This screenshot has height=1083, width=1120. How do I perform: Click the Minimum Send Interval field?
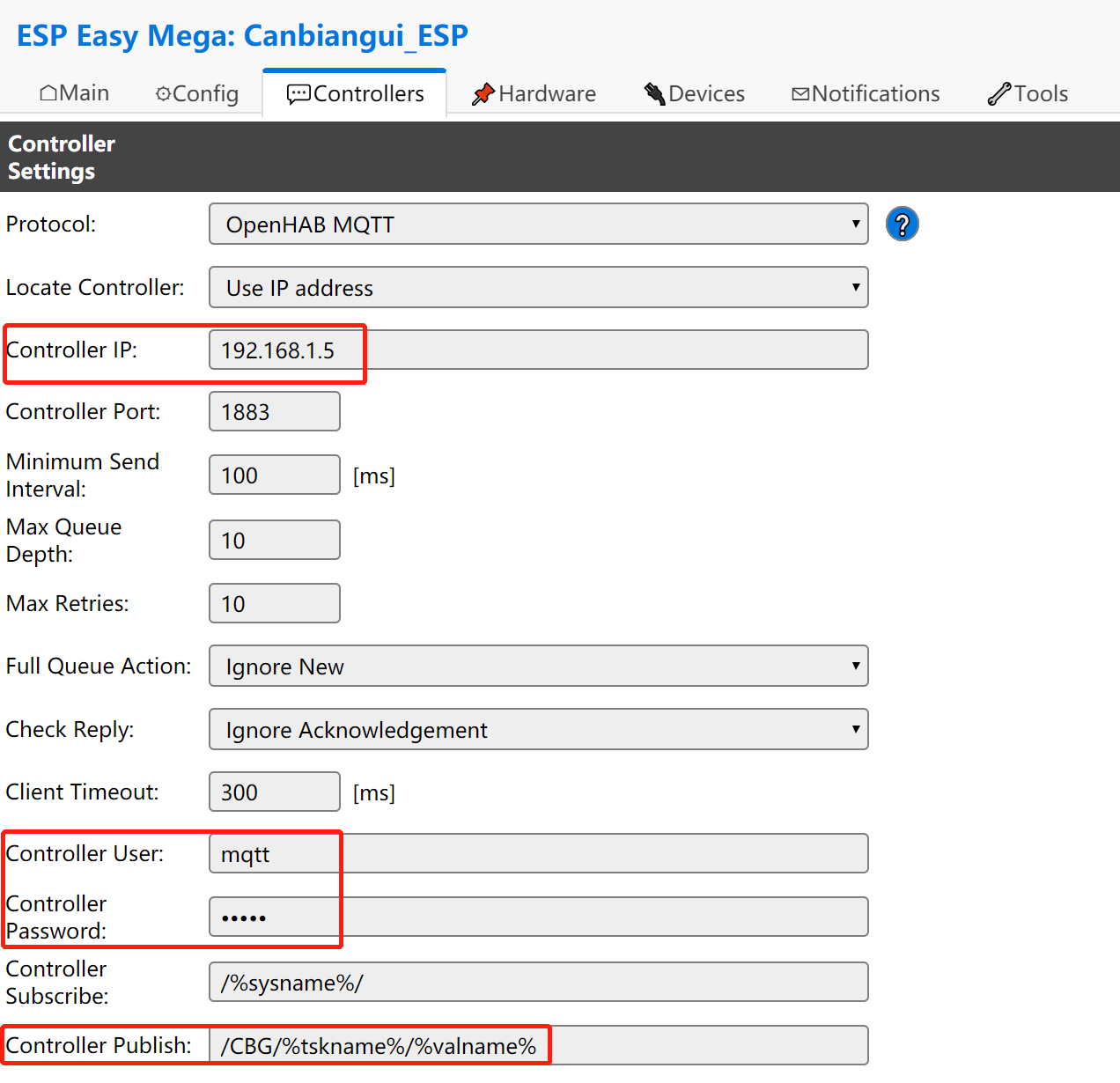tap(274, 475)
